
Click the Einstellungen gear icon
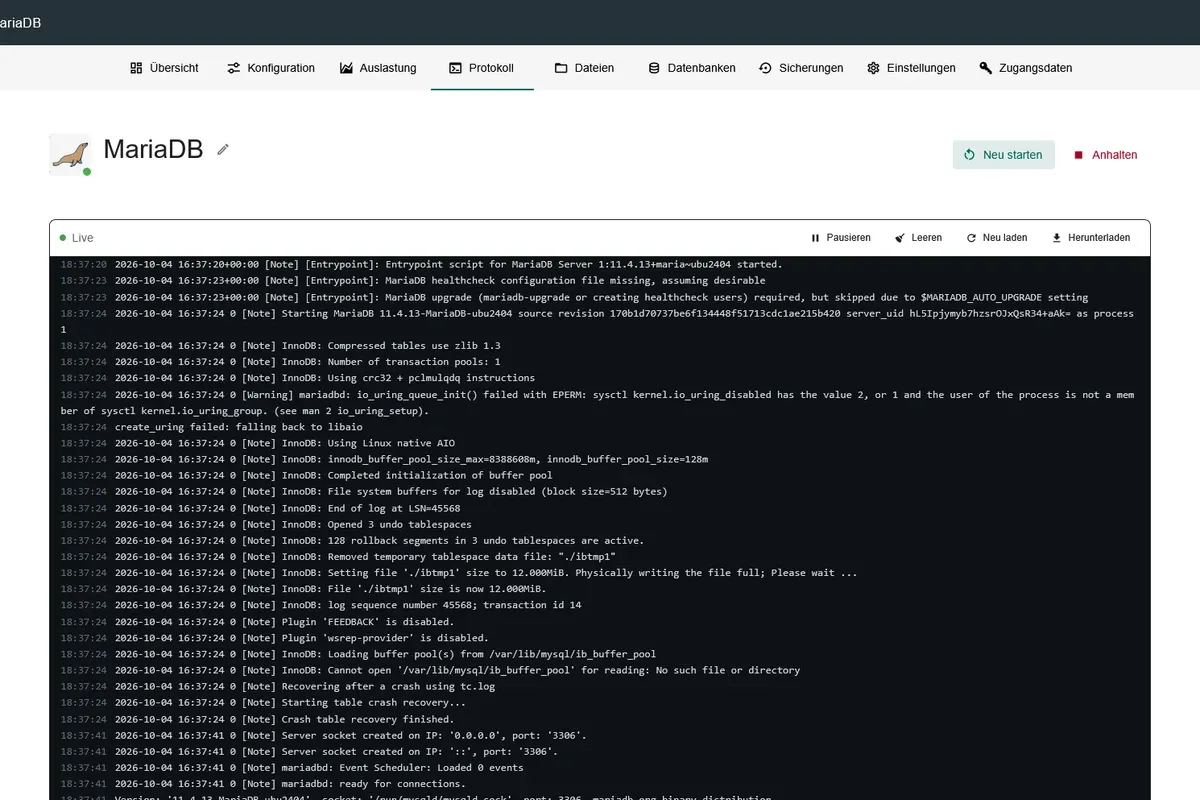pos(873,68)
